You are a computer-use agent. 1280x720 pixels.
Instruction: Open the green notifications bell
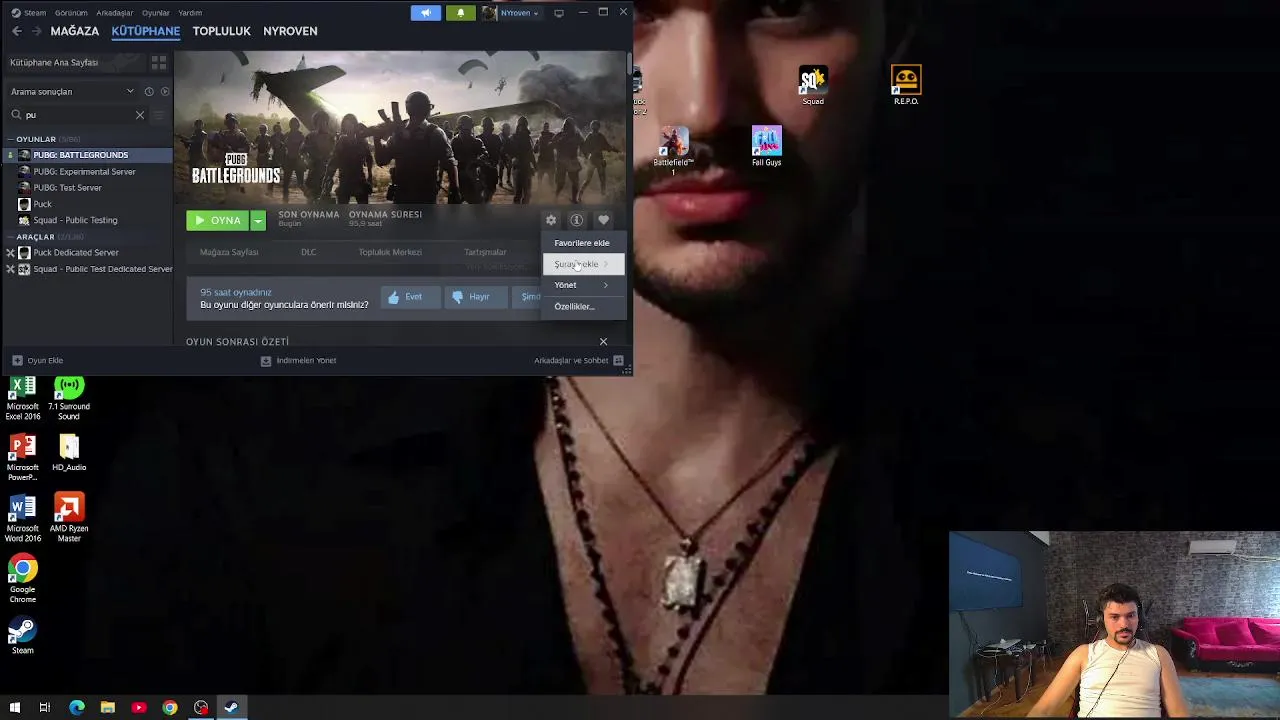click(460, 13)
